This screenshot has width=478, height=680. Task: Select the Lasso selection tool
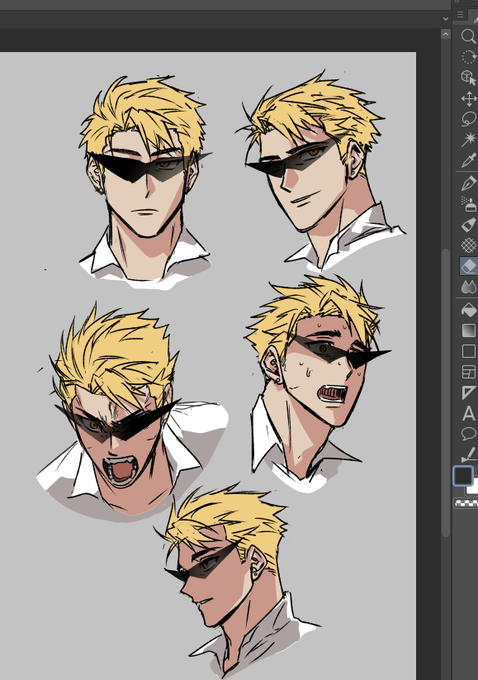pyautogui.click(x=468, y=119)
